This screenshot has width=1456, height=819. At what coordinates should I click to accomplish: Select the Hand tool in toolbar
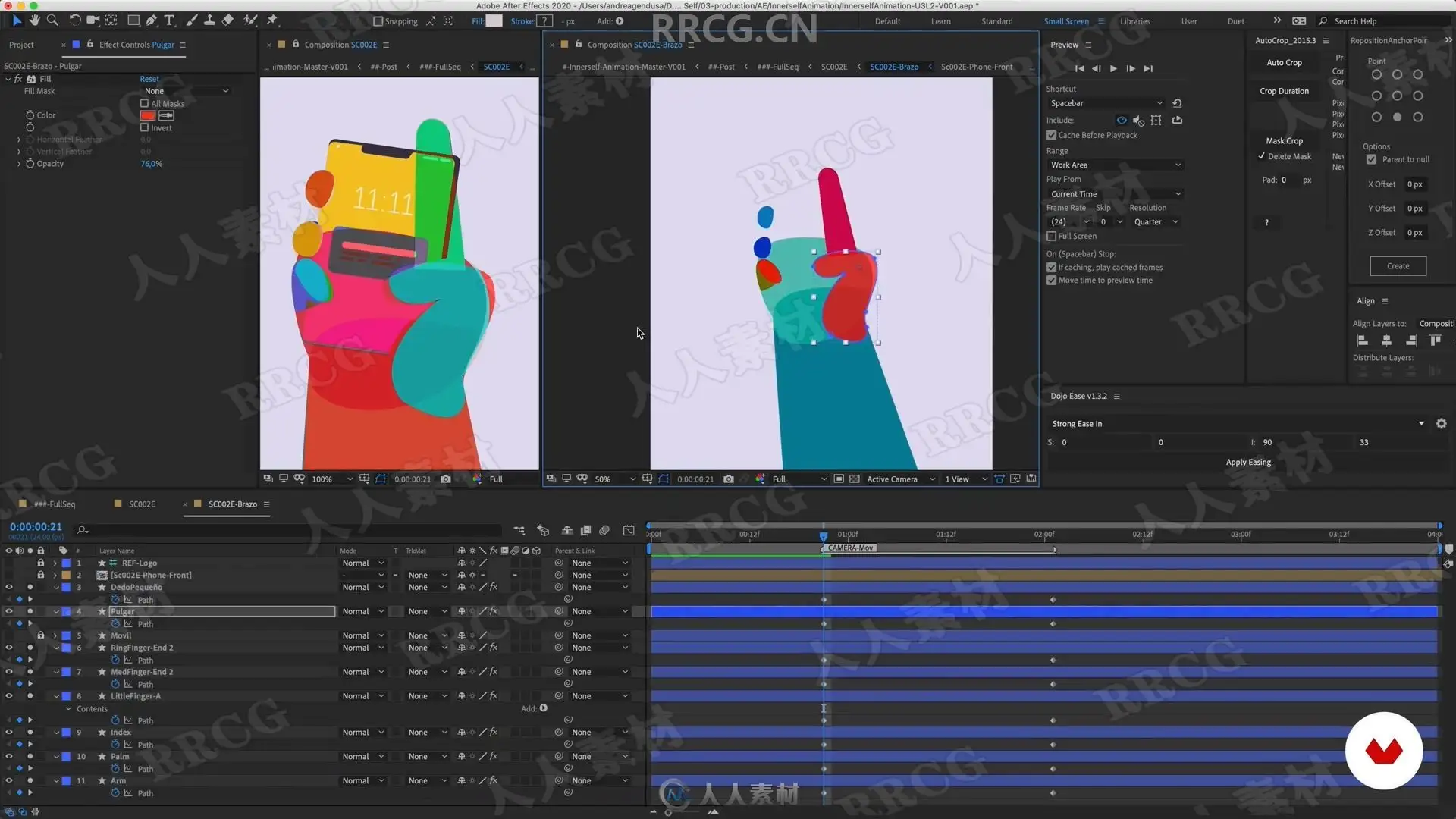coord(34,20)
